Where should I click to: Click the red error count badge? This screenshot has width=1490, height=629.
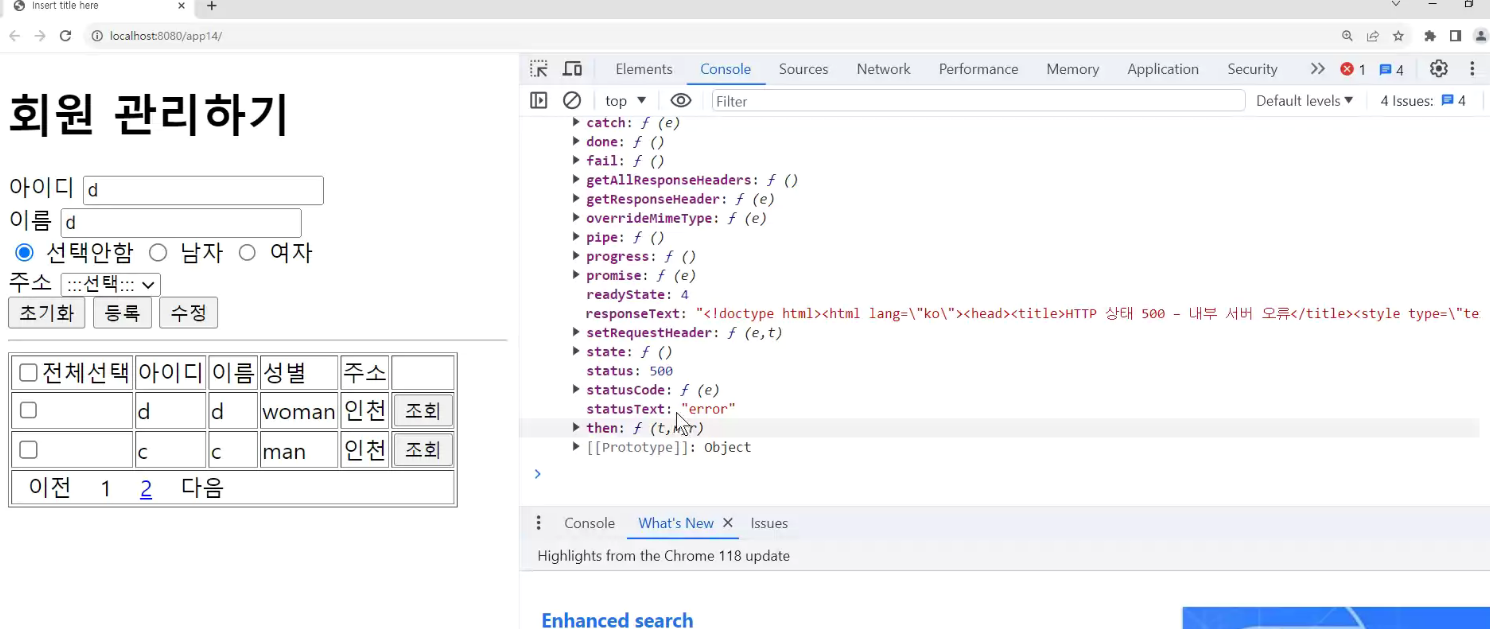[1353, 69]
